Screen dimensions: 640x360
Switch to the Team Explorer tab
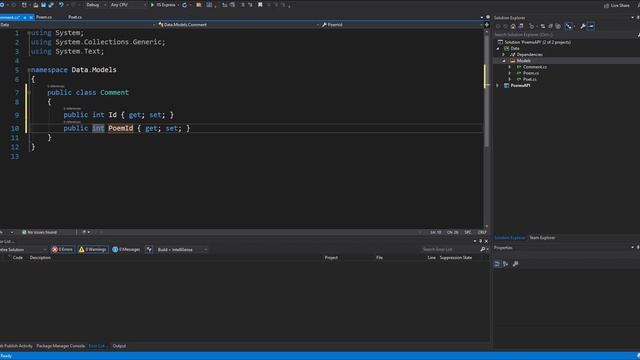[x=542, y=238]
